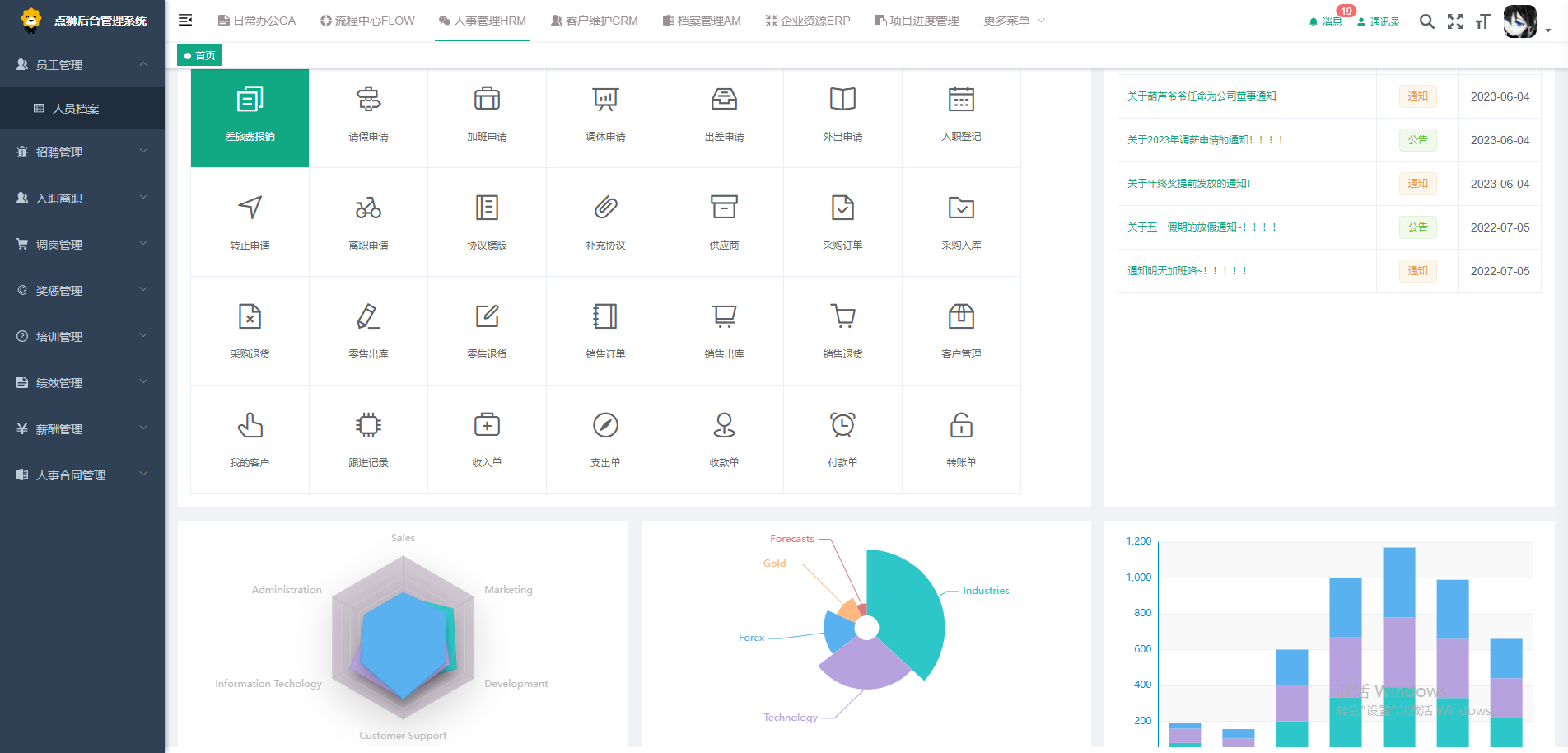Switch to 档案管理AM menu
The height and width of the screenshot is (753, 1568).
[x=702, y=21]
